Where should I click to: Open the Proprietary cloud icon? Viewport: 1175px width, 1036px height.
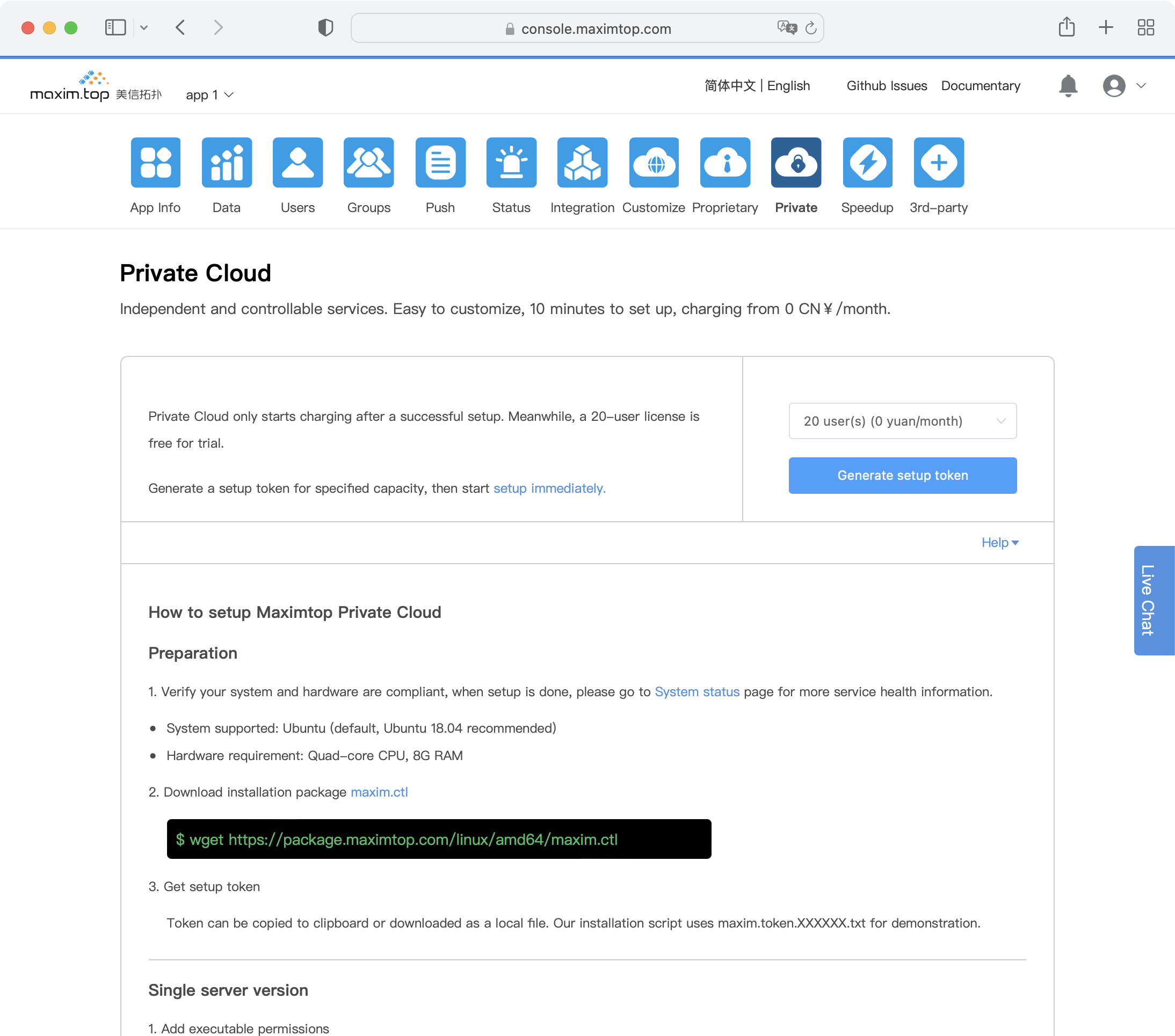[725, 162]
